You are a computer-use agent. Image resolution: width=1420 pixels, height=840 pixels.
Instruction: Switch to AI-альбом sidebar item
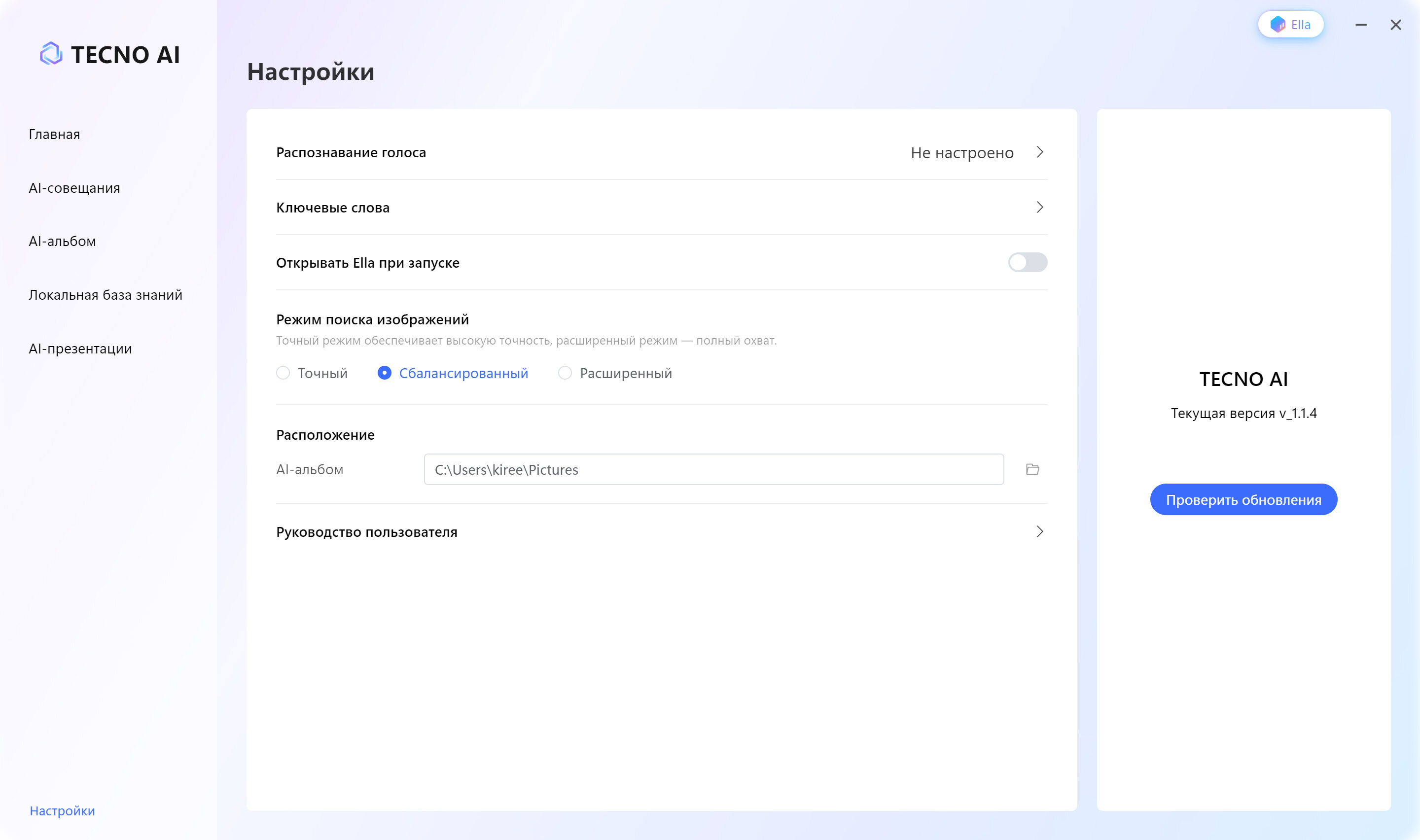[62, 242]
